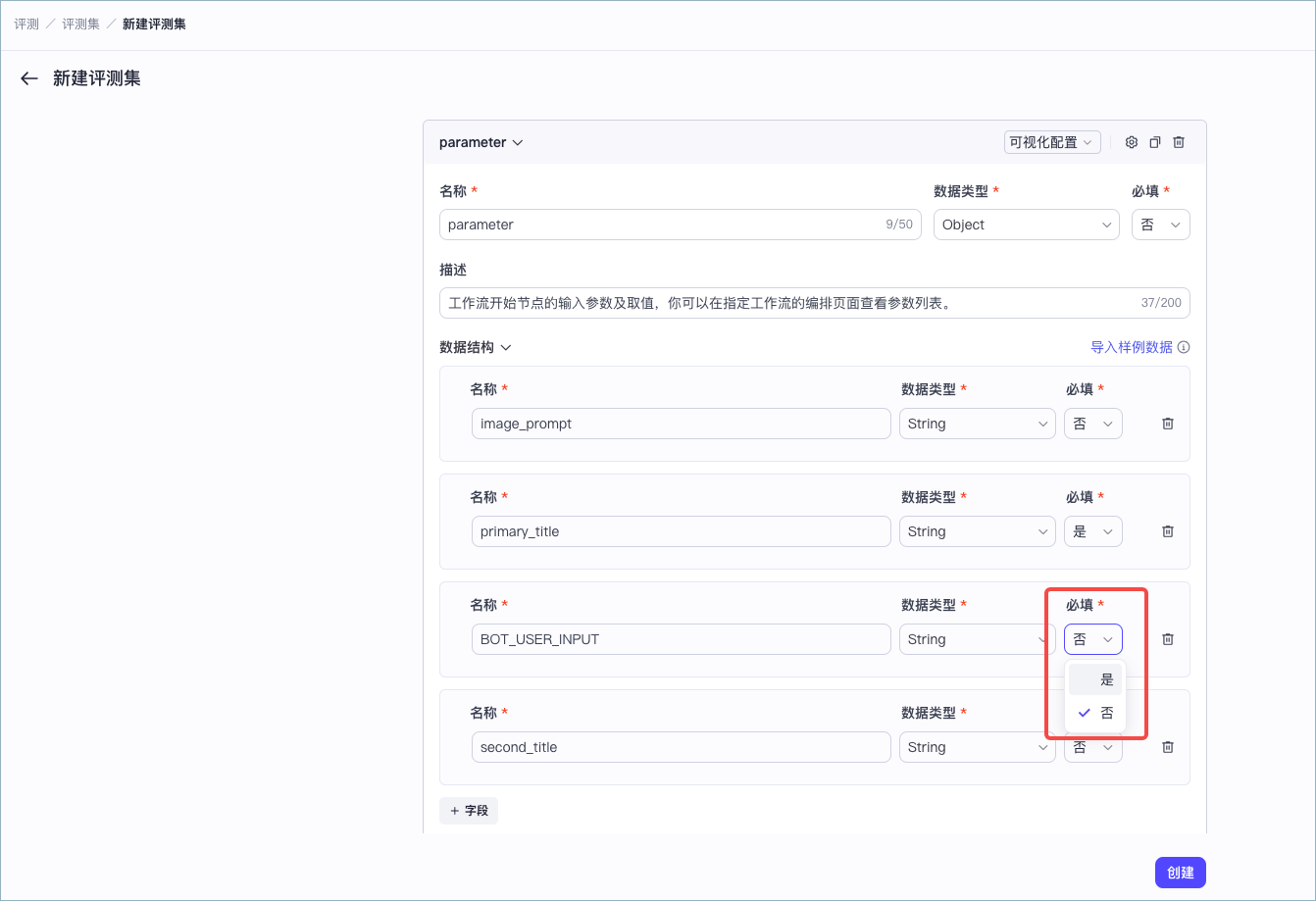
Task: Select 否 in the open dropdown list
Action: click(x=1095, y=713)
